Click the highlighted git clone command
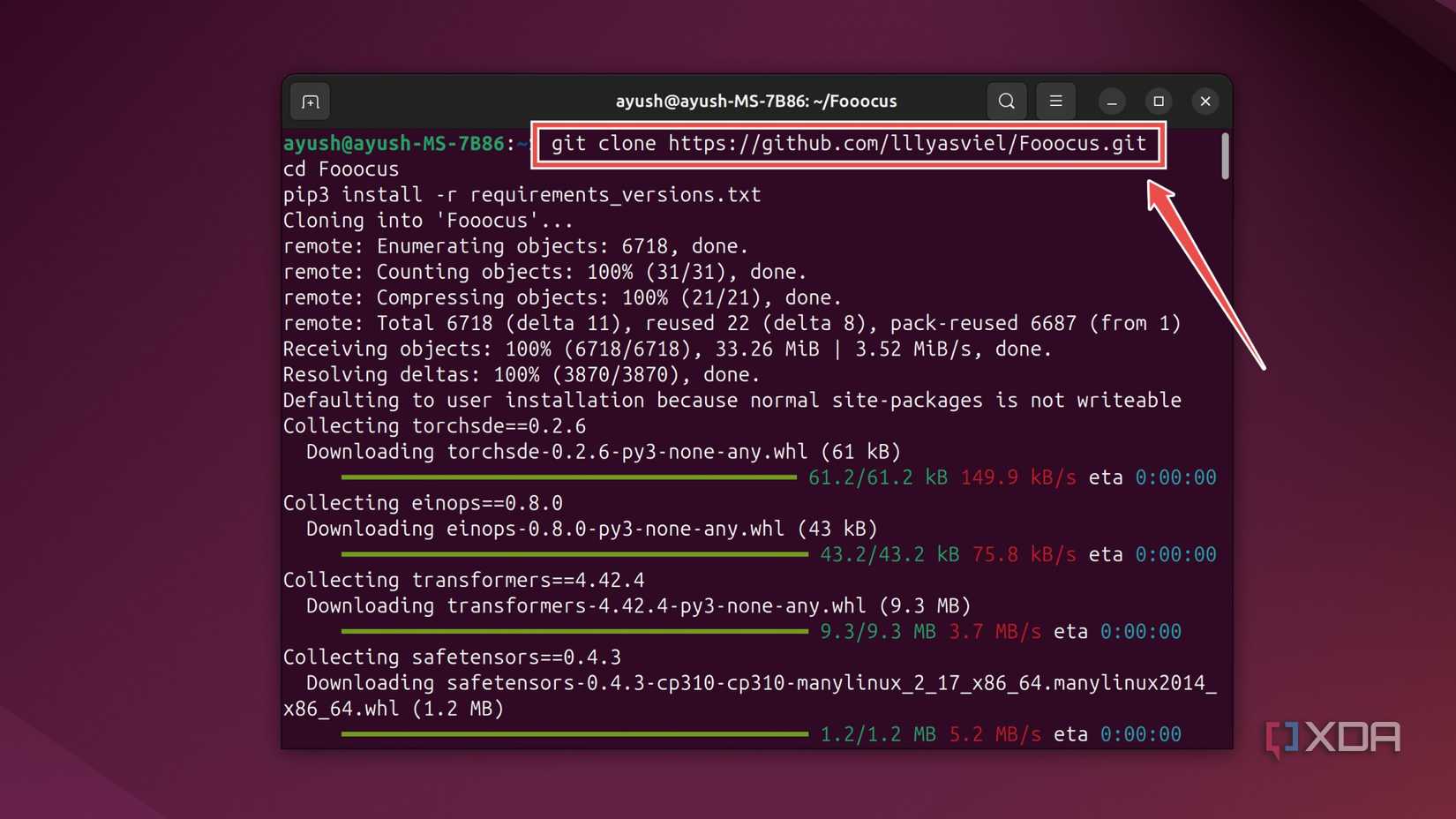This screenshot has width=1456, height=819. 847,144
